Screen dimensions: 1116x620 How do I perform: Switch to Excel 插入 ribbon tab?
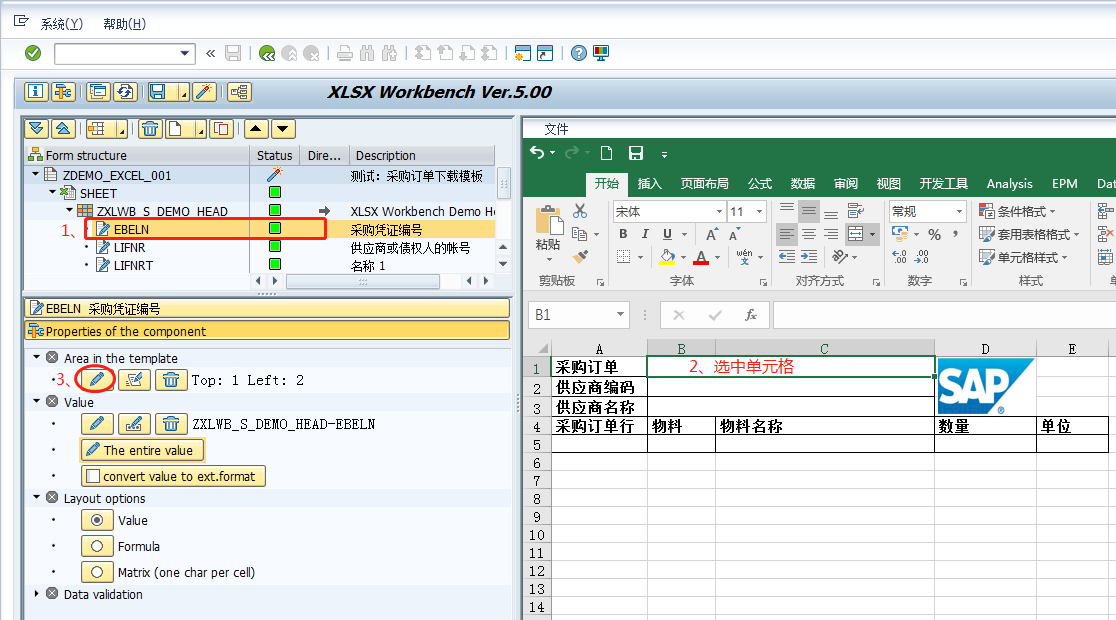coord(649,184)
